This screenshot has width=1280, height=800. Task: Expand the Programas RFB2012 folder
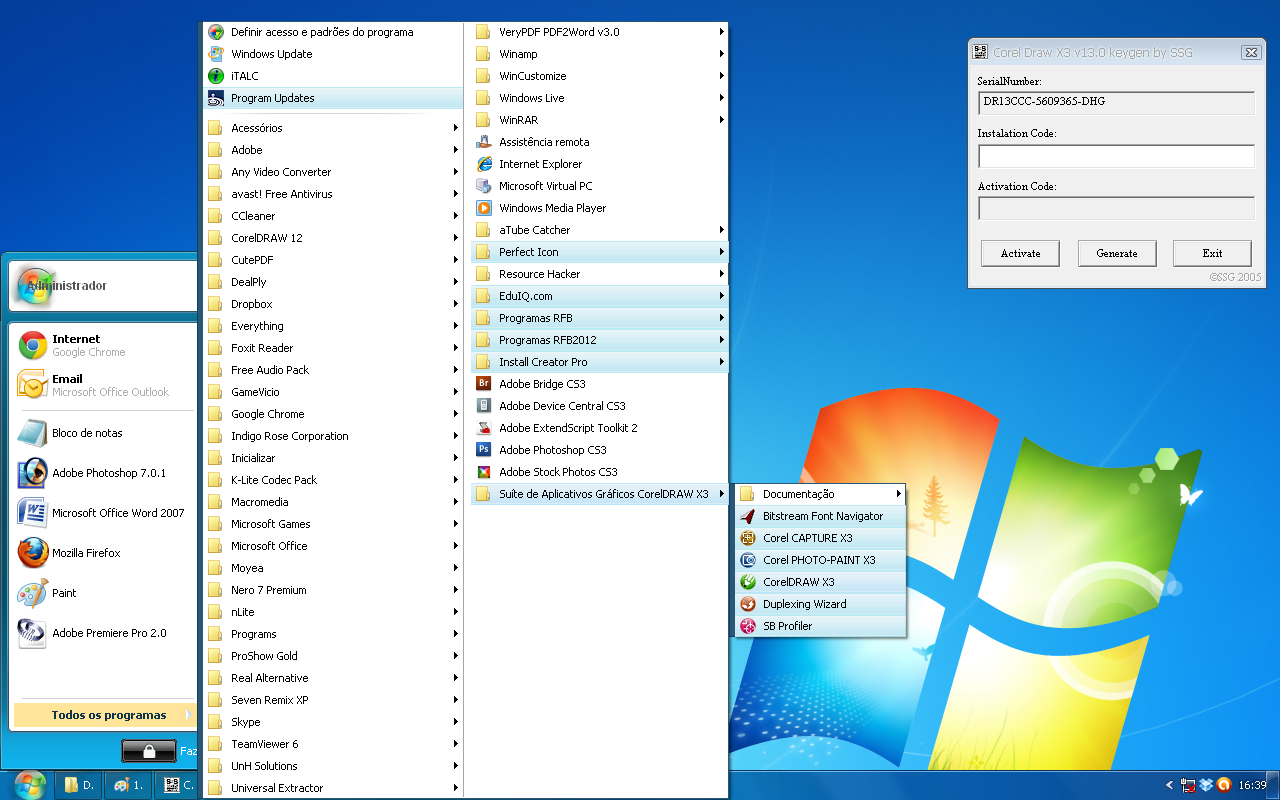pos(599,340)
